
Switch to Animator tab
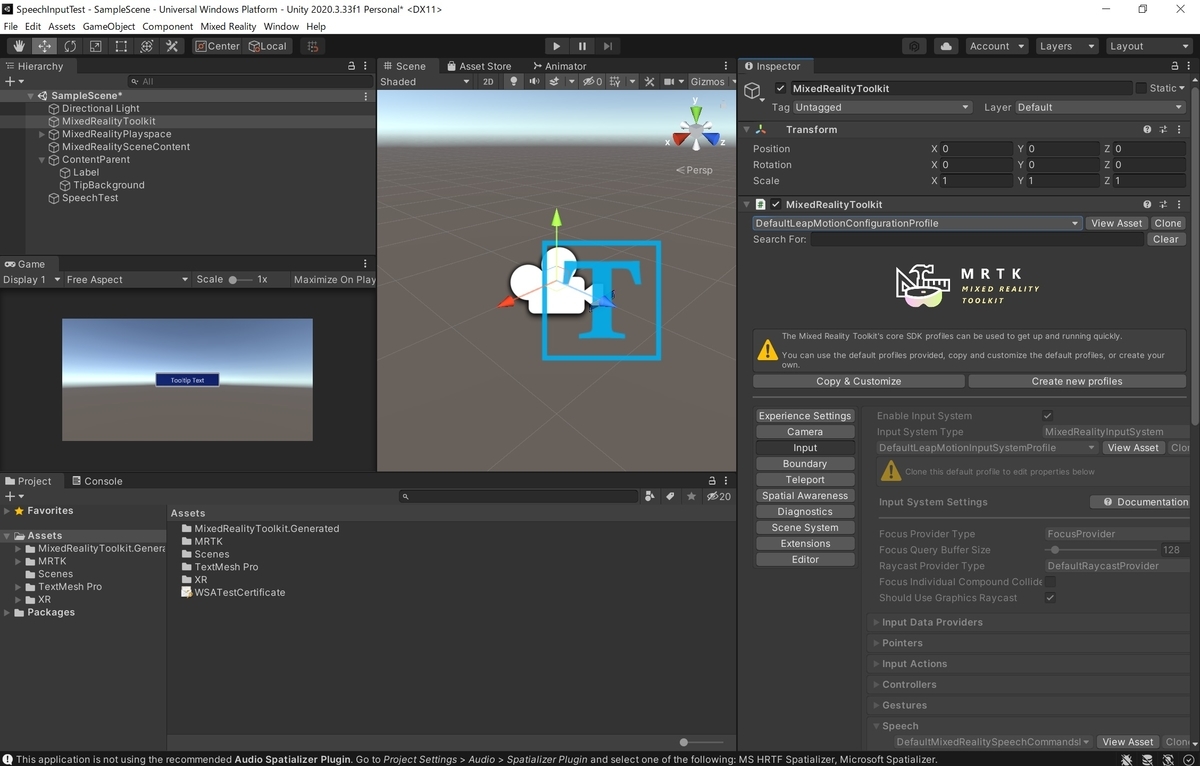tap(559, 66)
